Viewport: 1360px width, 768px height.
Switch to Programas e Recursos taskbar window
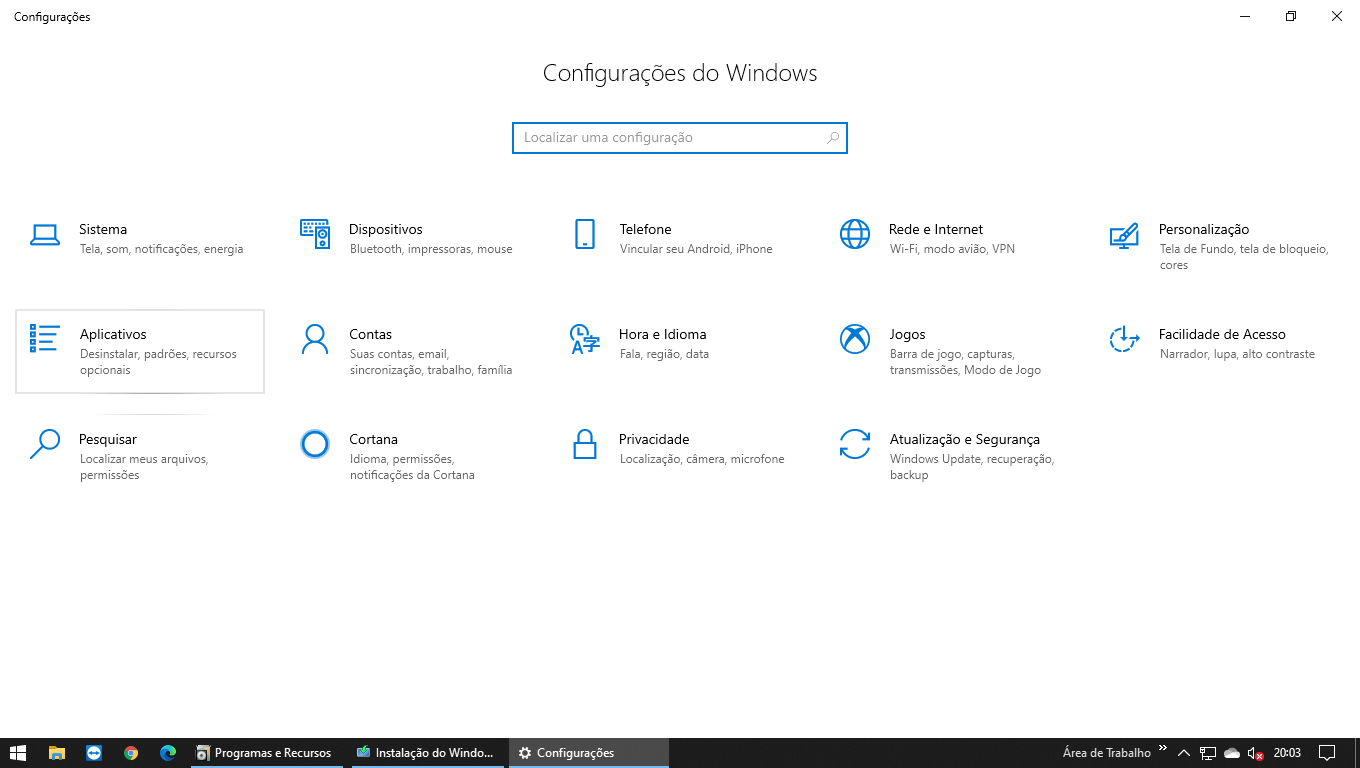click(266, 753)
